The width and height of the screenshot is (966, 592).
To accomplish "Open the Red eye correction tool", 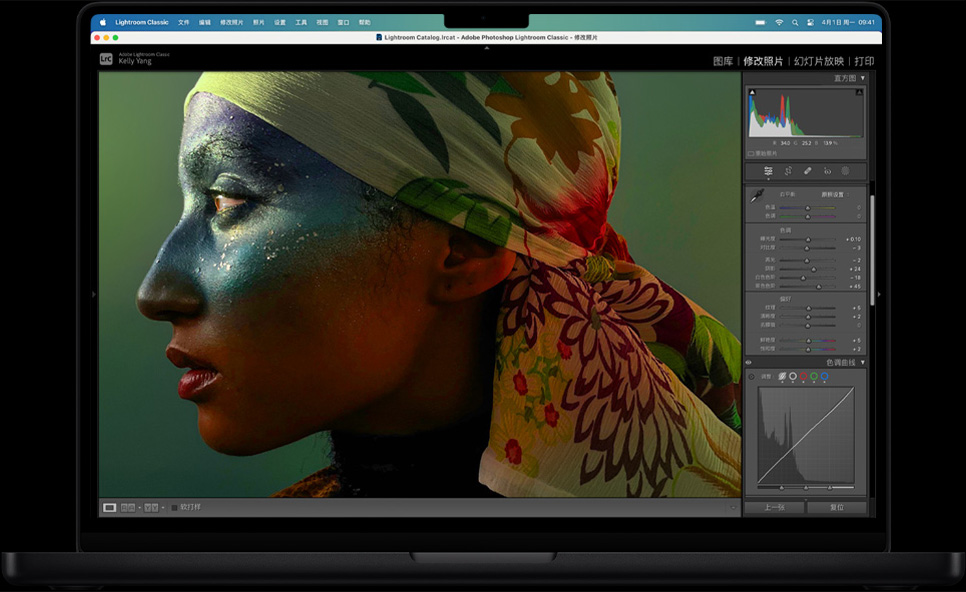I will (x=827, y=171).
